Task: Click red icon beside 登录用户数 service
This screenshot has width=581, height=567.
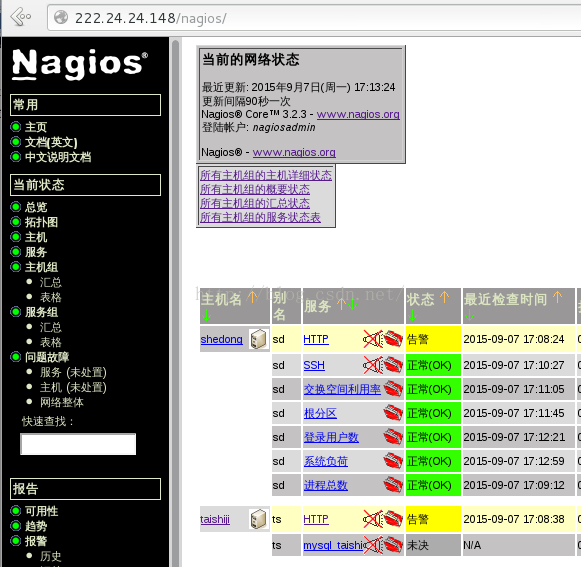Action: (x=394, y=437)
